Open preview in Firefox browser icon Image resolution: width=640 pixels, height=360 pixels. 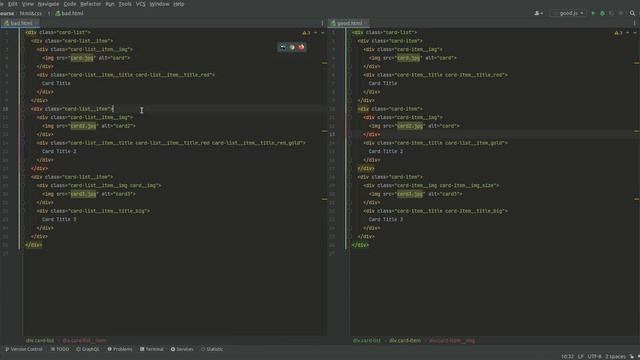click(302, 47)
